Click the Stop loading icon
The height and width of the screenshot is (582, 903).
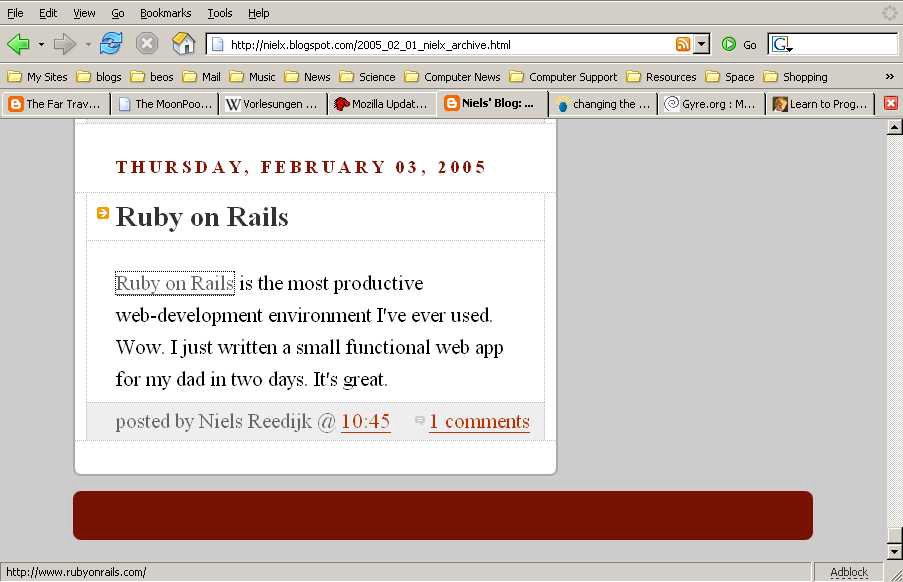coord(147,44)
